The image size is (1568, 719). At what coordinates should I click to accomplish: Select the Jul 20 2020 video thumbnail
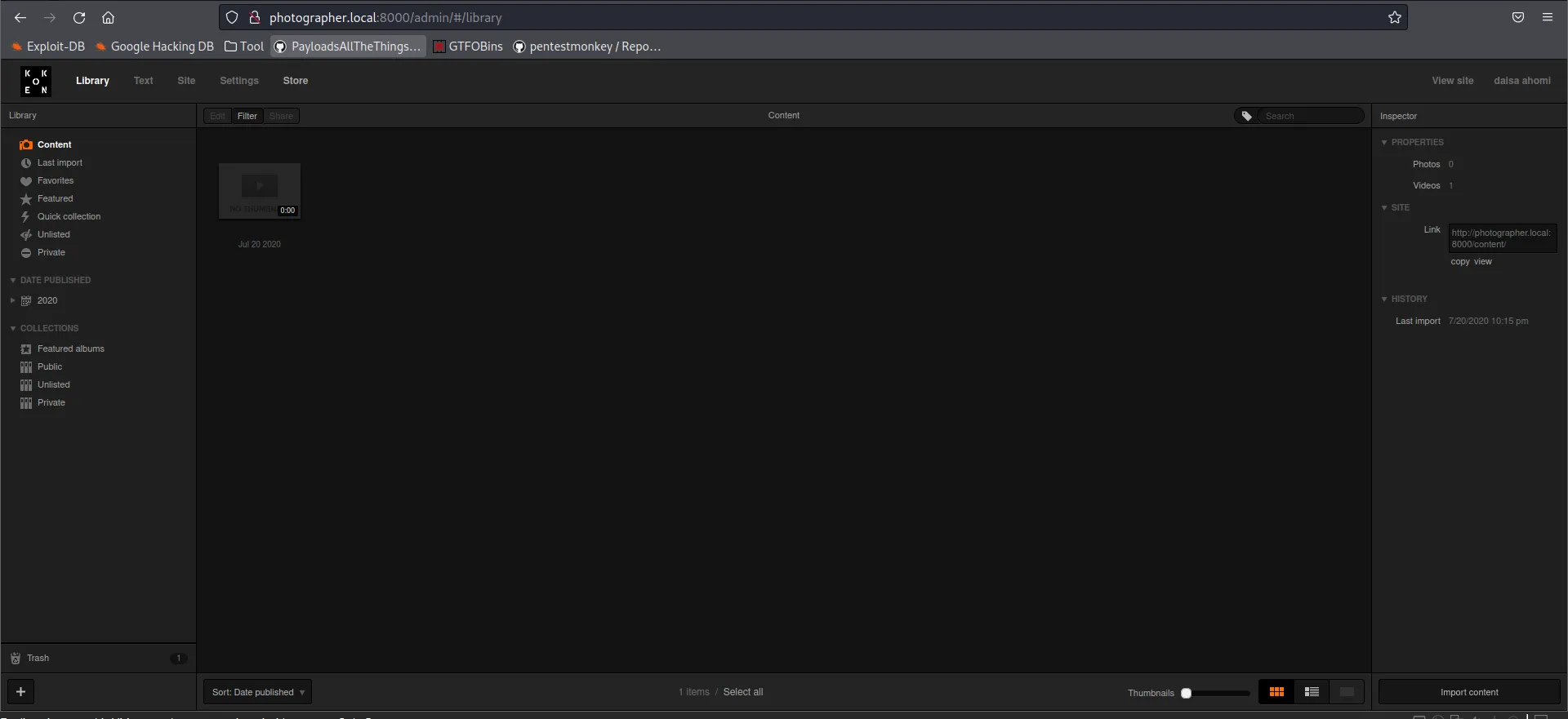tap(260, 191)
